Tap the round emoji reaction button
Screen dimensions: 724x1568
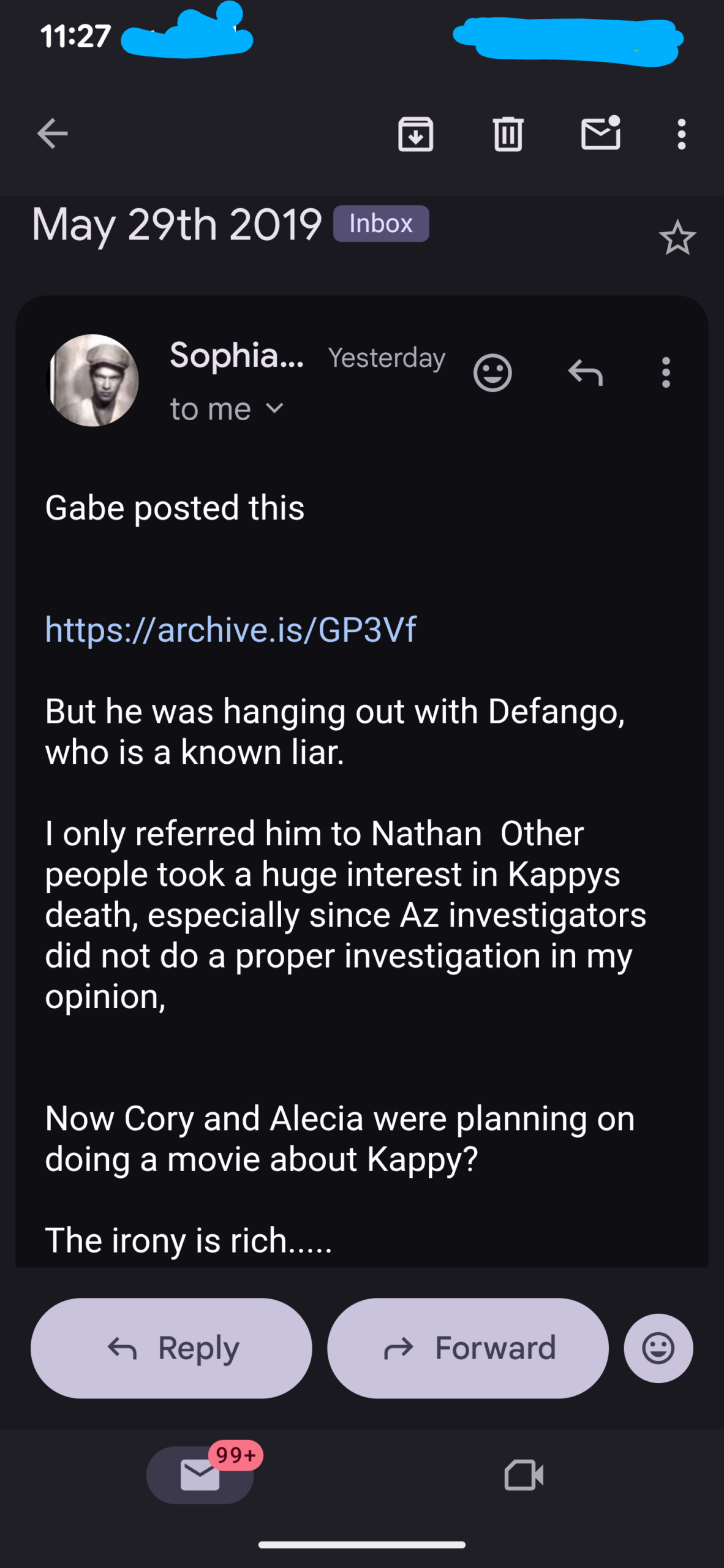(658, 1348)
